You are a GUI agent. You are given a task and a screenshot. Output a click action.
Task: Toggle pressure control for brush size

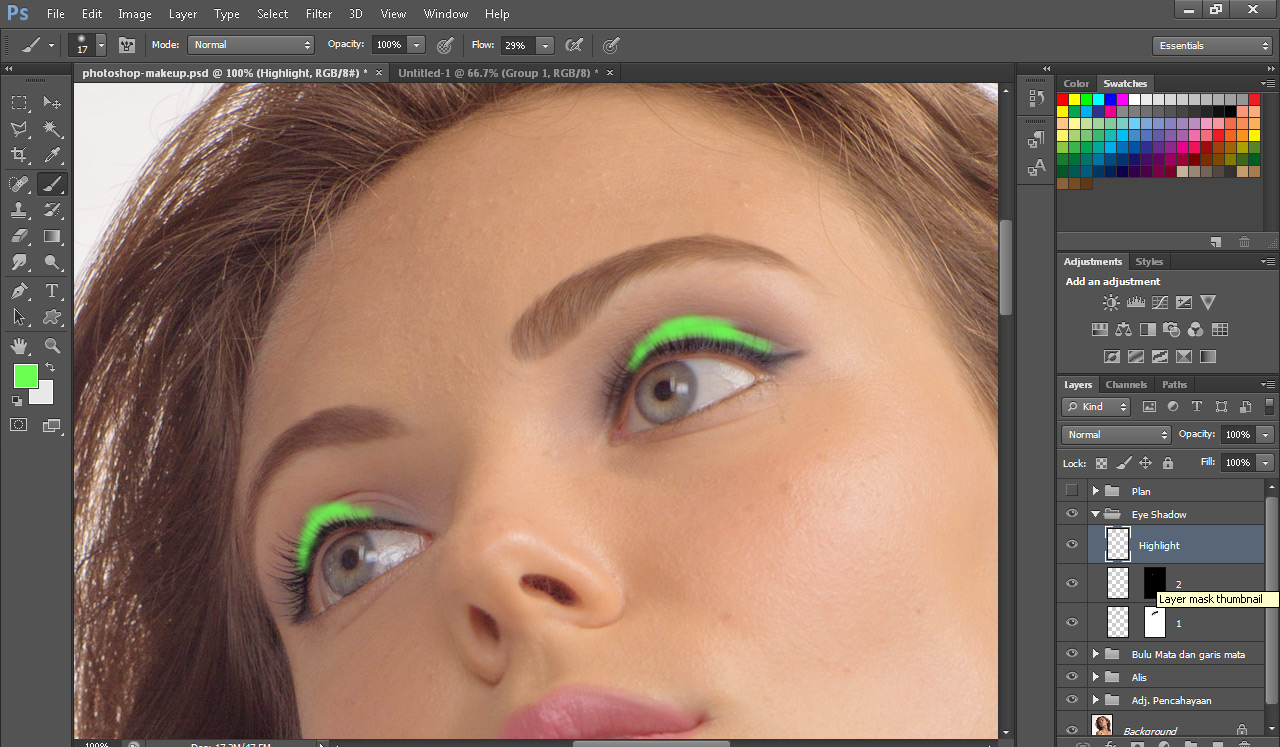coord(611,45)
